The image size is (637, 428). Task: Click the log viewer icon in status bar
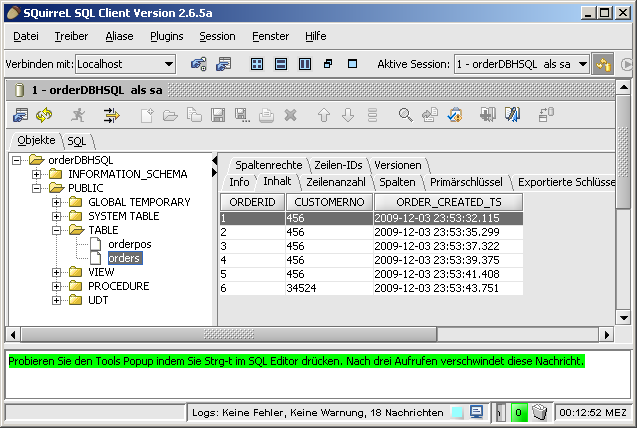tap(477, 412)
